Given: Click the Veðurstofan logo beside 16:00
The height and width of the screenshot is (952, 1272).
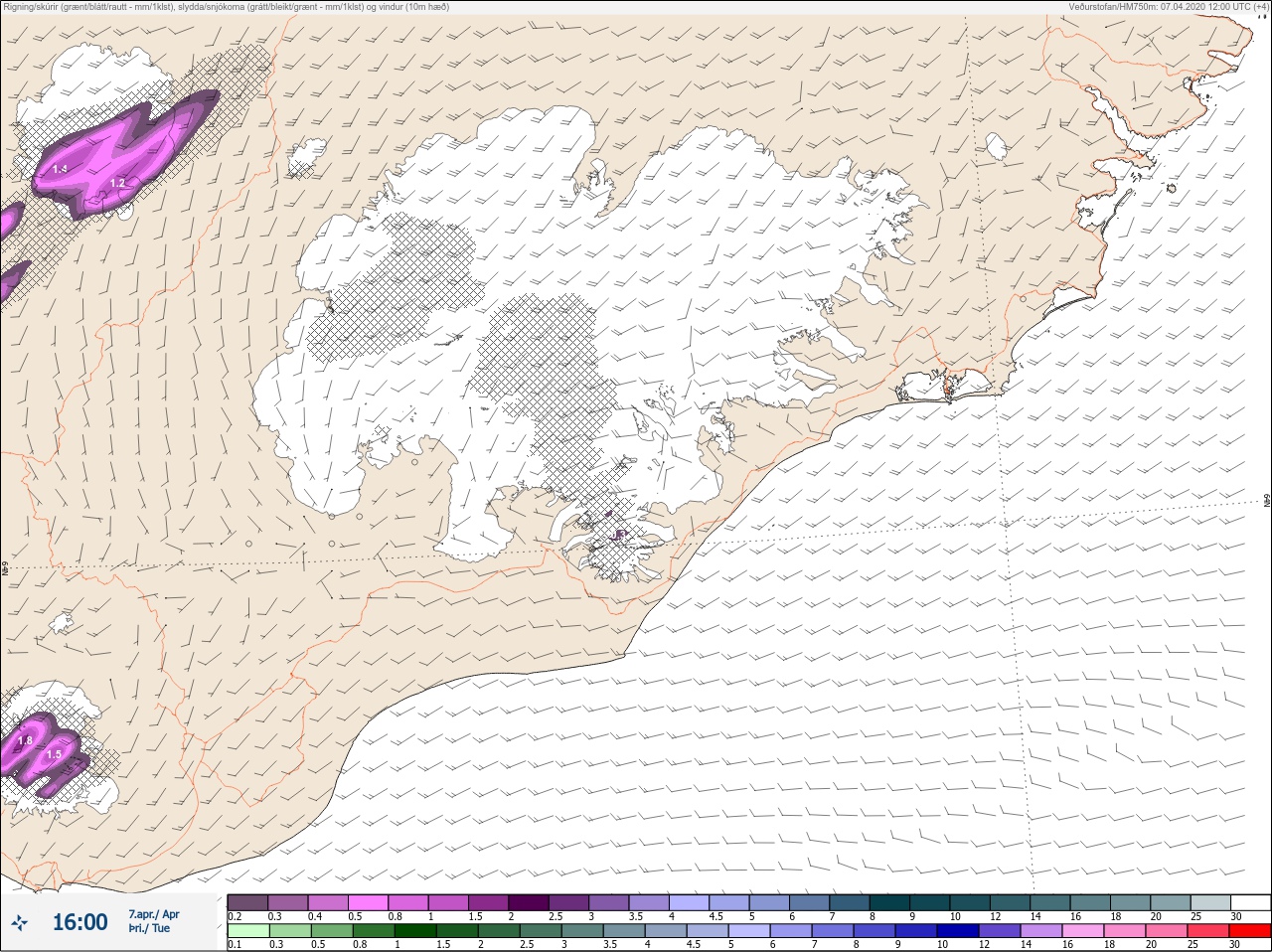Looking at the screenshot, I should pos(19,922).
